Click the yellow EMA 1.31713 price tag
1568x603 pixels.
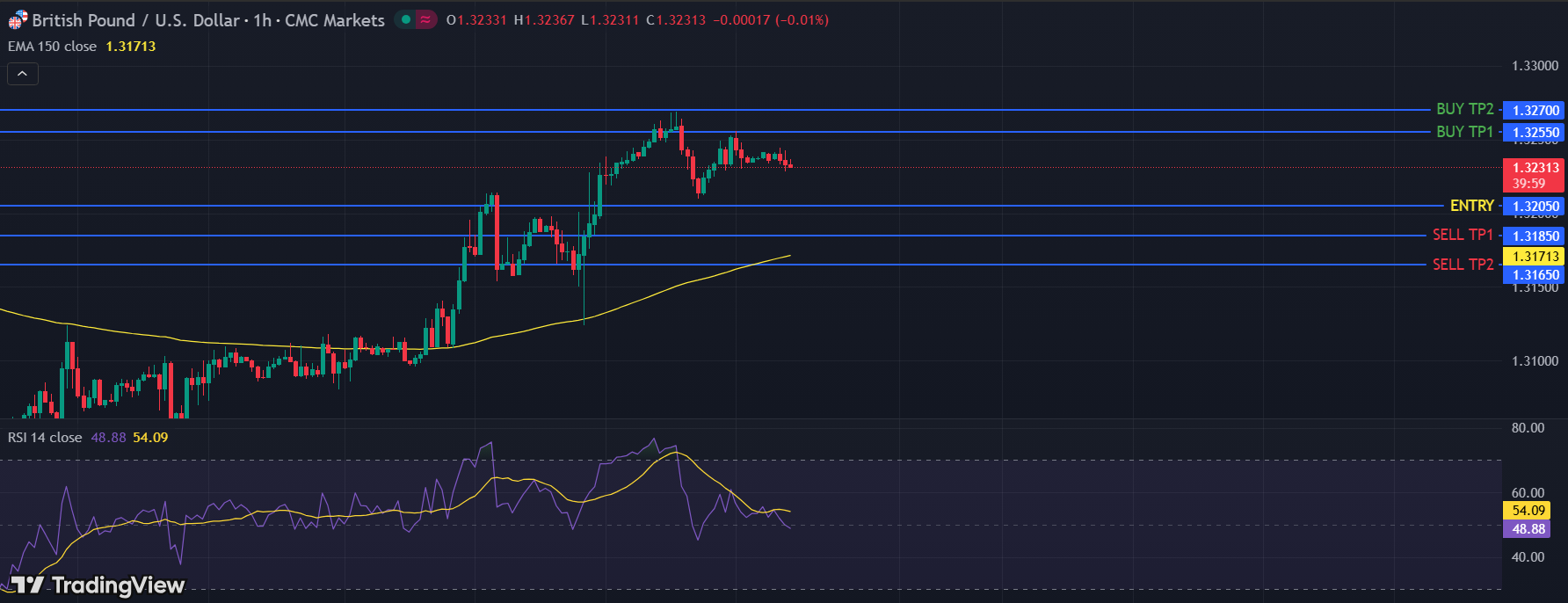coord(1535,256)
